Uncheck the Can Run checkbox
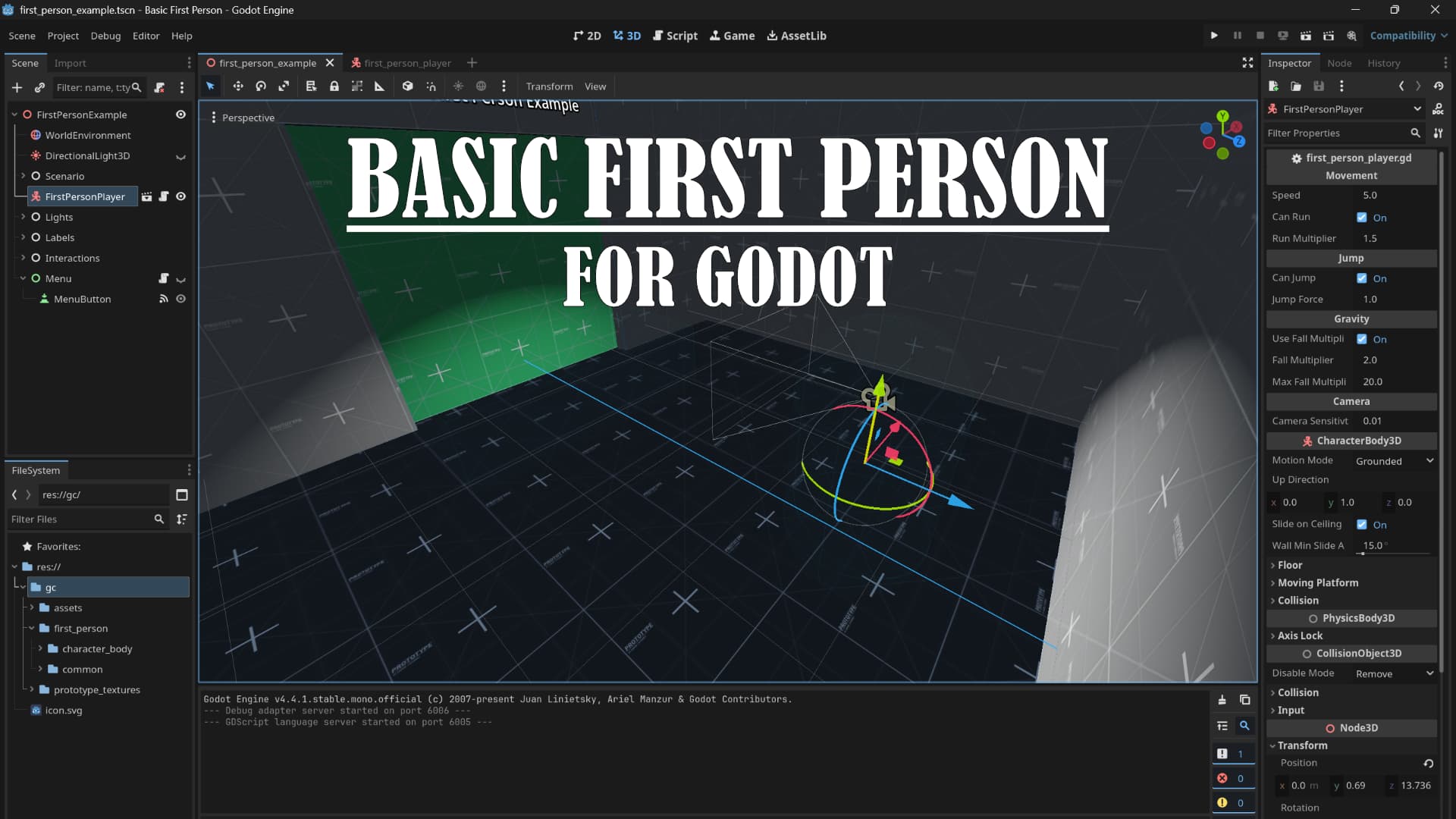 1362,218
